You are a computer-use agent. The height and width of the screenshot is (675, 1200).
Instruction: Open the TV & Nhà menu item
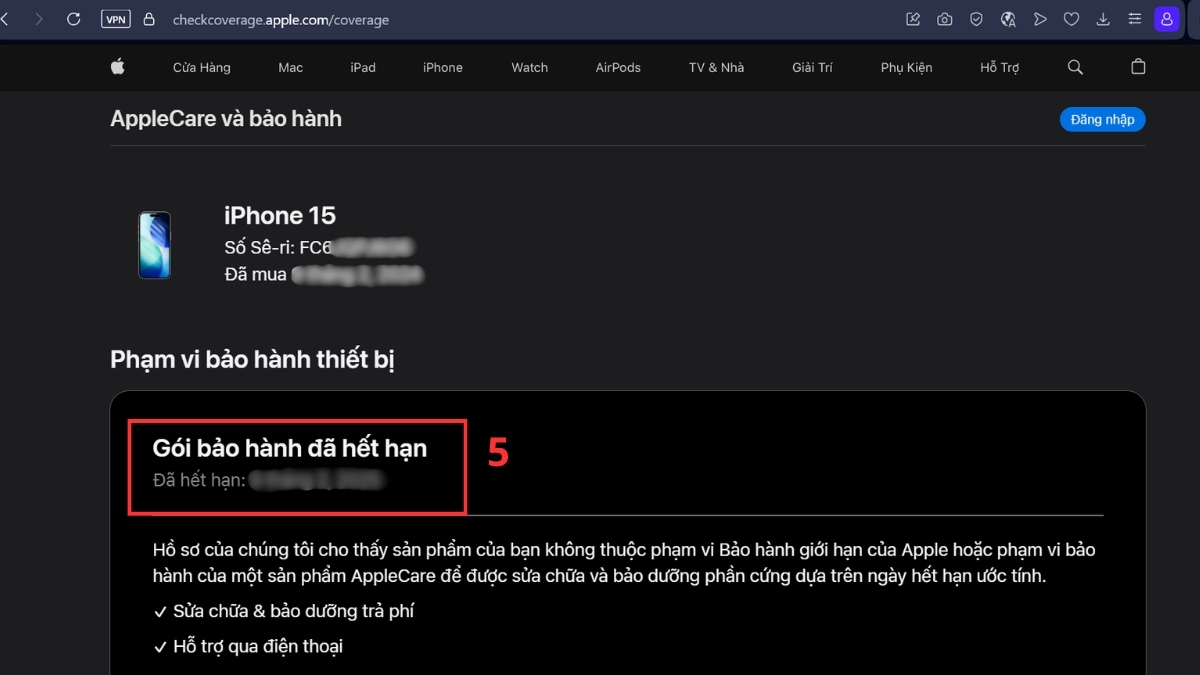point(717,68)
